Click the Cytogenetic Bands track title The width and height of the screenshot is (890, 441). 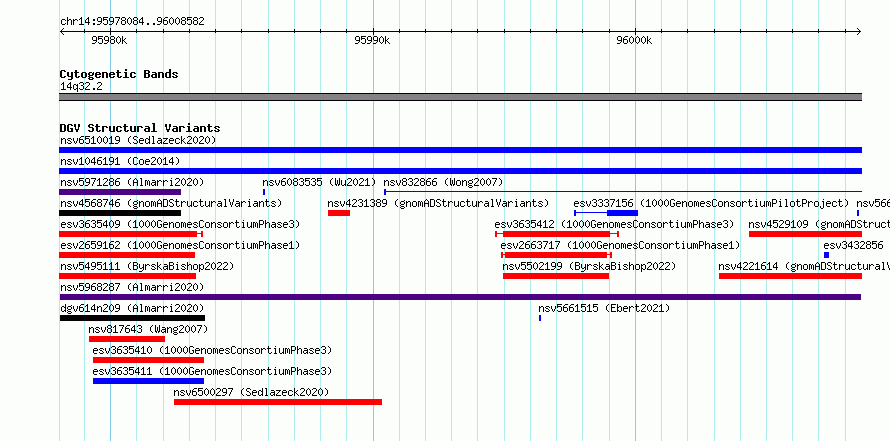(119, 74)
